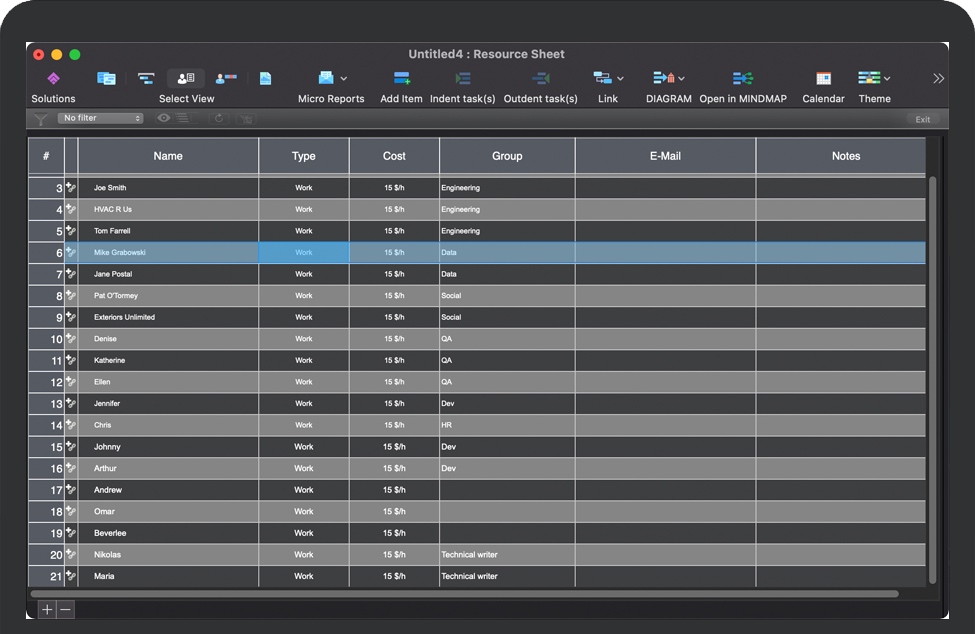975x634 pixels.
Task: Open the Solutions panel
Action: click(53, 79)
